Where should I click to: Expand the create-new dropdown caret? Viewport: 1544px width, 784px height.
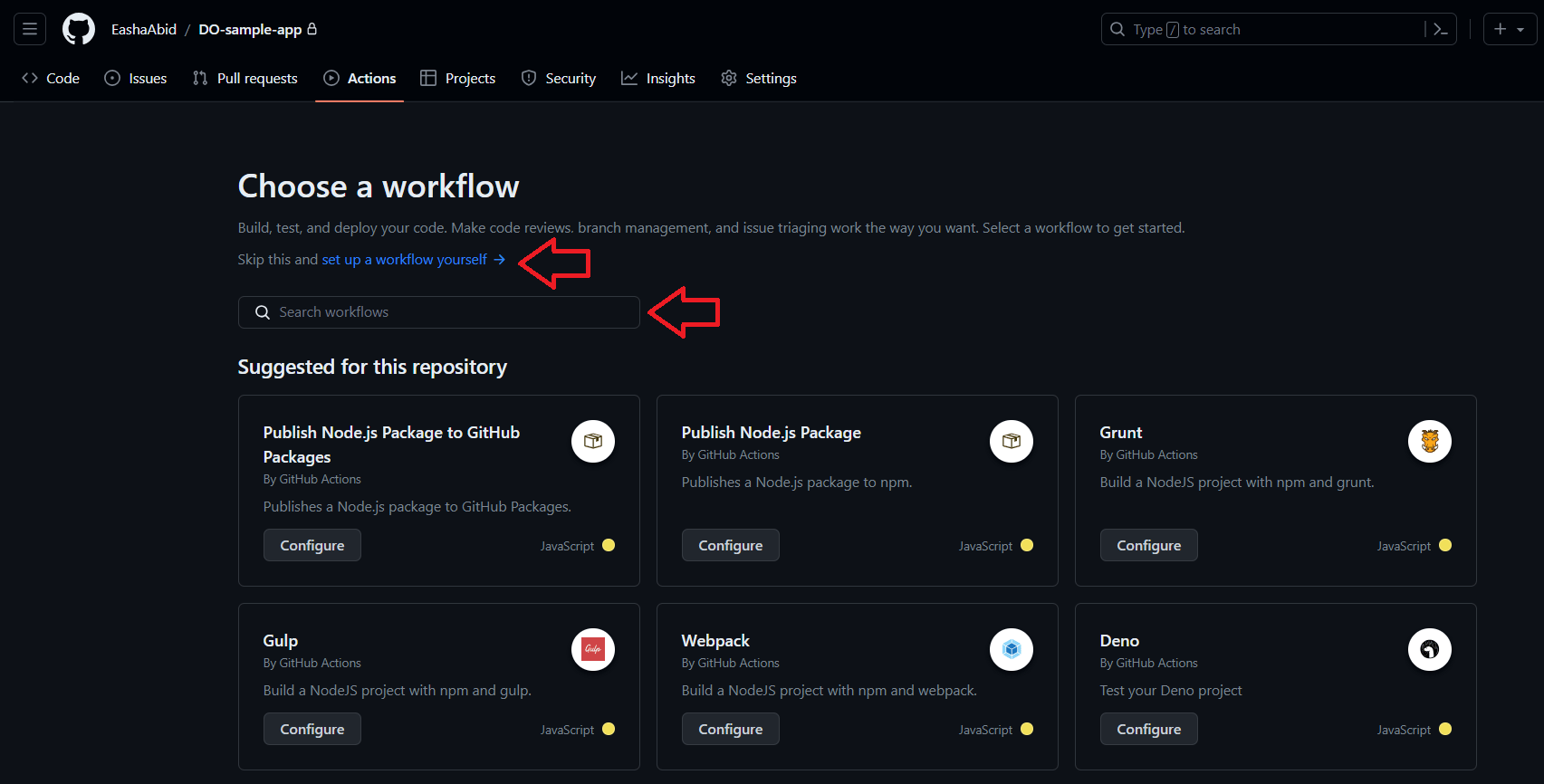(x=1520, y=30)
